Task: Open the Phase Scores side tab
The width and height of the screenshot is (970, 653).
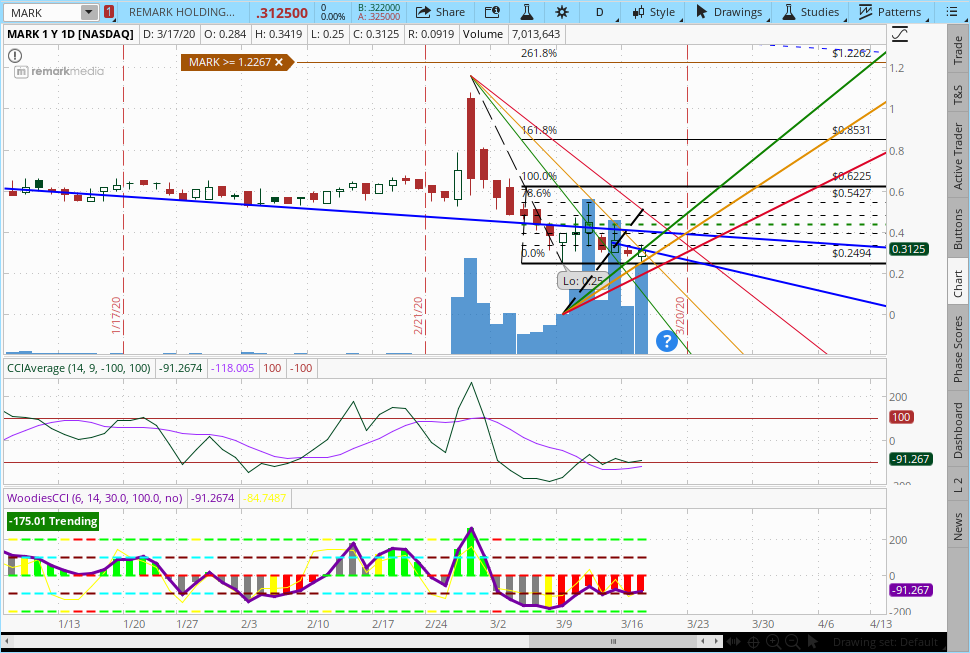Action: tap(958, 349)
